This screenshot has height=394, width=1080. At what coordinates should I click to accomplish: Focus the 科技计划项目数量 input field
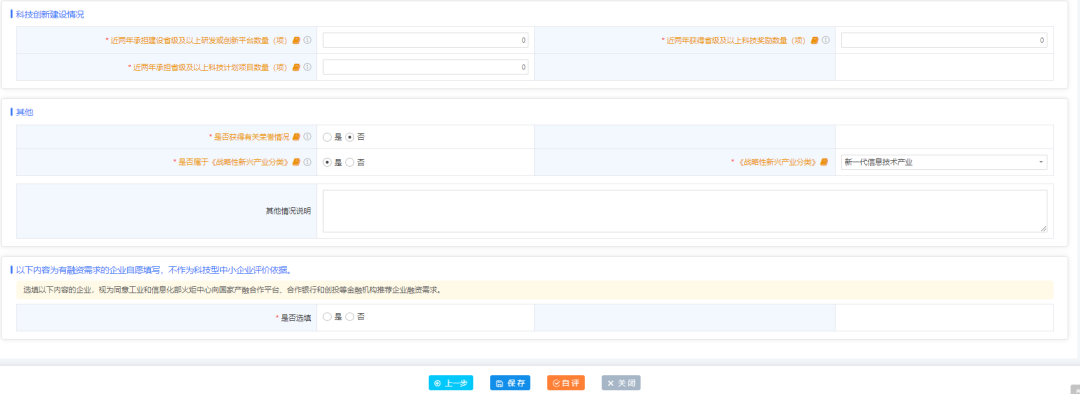(x=426, y=67)
